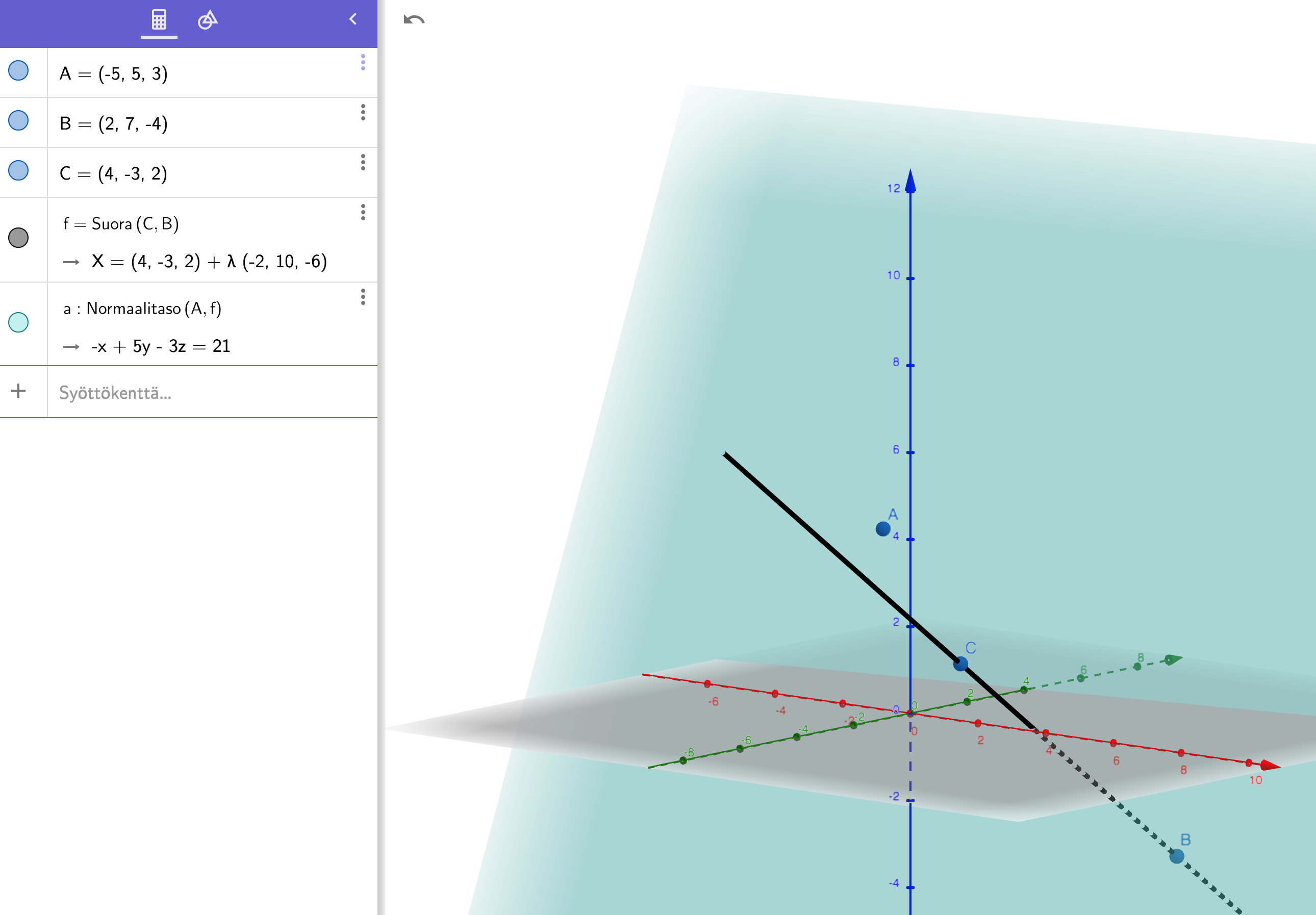Select the Normaalitaso(A, f) definition text
Image resolution: width=1316 pixels, height=915 pixels.
[x=143, y=309]
